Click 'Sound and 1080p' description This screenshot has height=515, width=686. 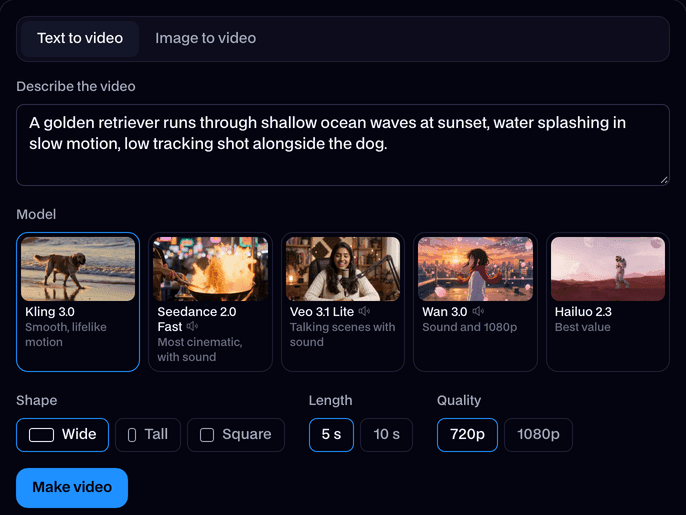click(469, 327)
